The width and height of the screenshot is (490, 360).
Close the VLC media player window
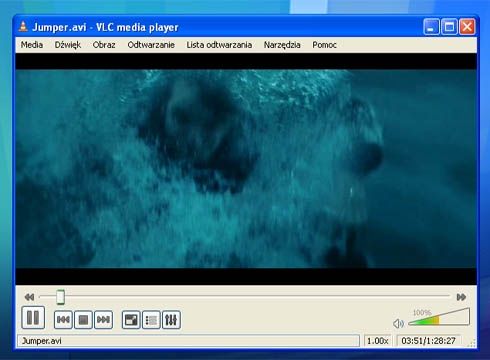[467, 27]
